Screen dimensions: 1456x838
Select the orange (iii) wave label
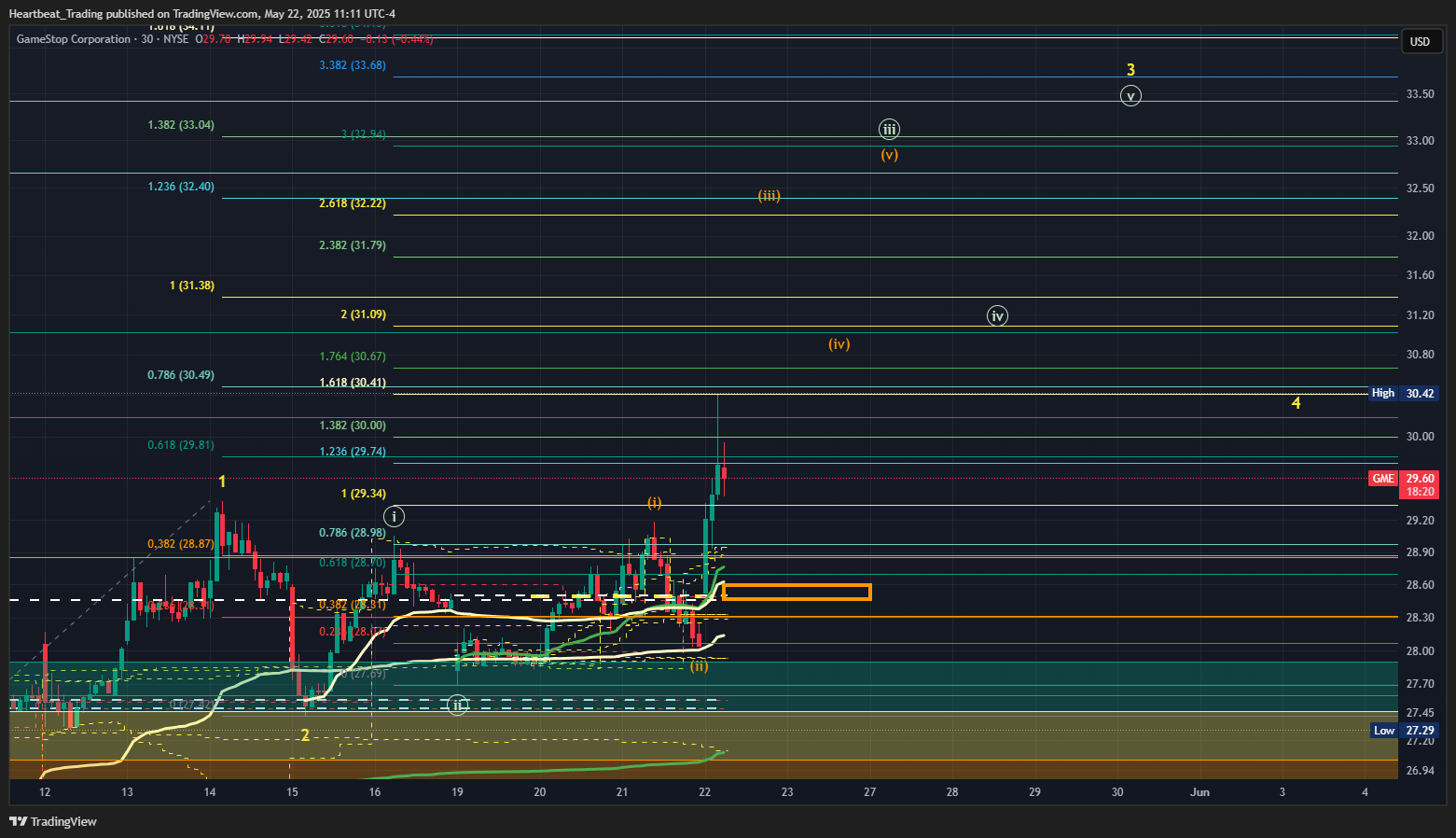tap(769, 196)
